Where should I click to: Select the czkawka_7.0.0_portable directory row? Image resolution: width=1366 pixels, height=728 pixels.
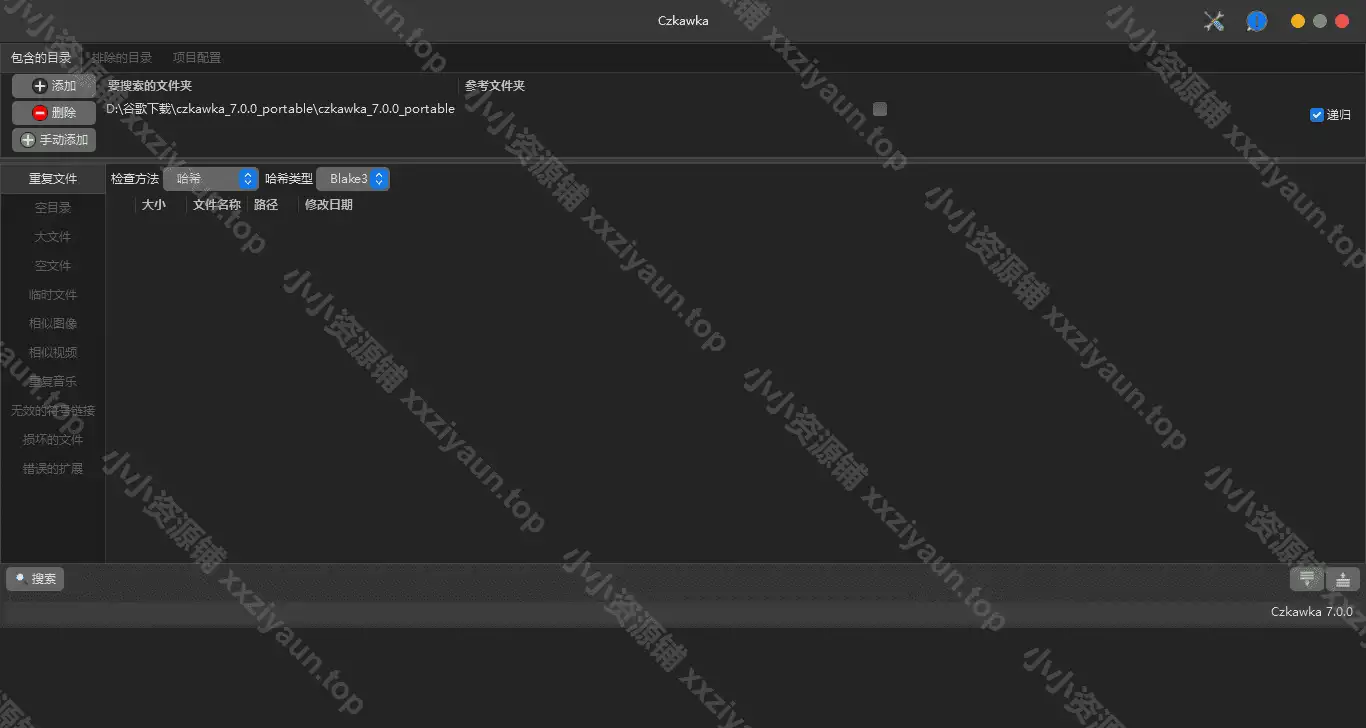pyautogui.click(x=280, y=109)
